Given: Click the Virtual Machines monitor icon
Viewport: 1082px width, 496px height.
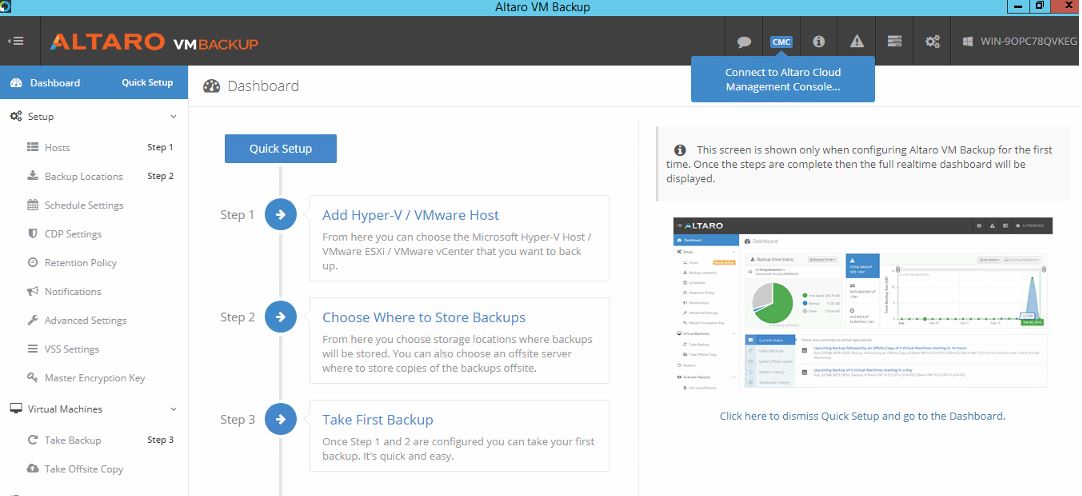Looking at the screenshot, I should coord(16,409).
